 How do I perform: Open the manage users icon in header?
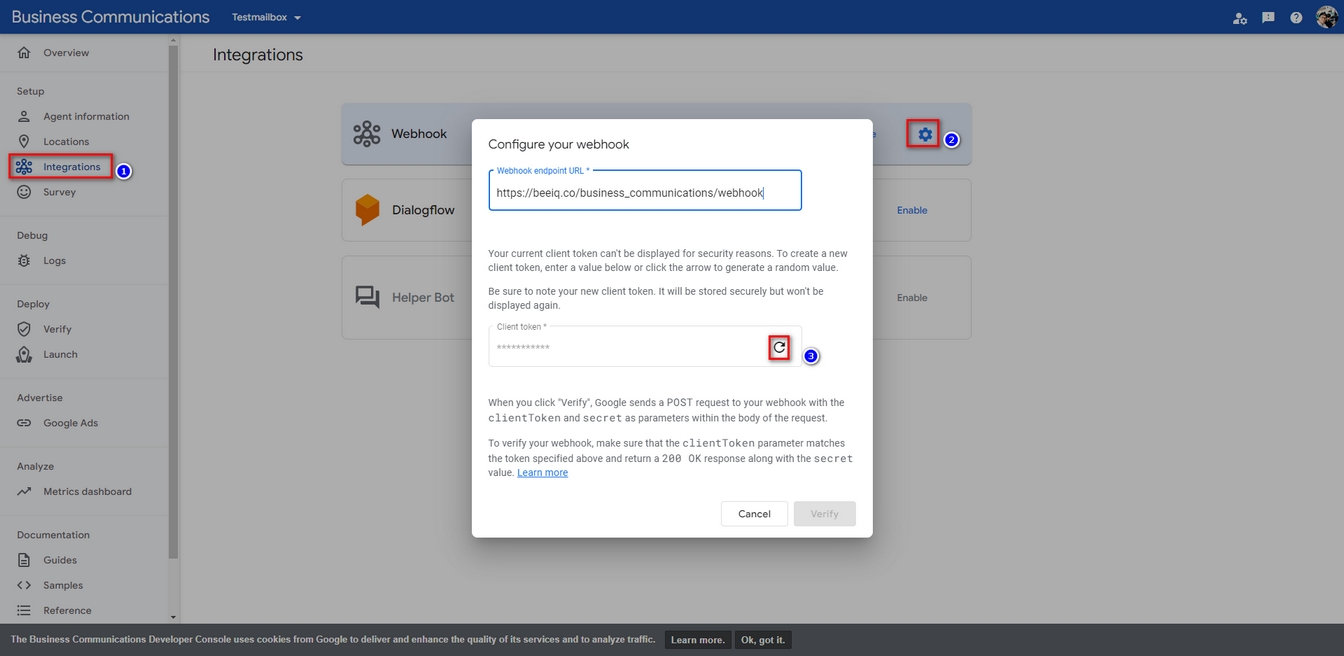click(x=1240, y=17)
